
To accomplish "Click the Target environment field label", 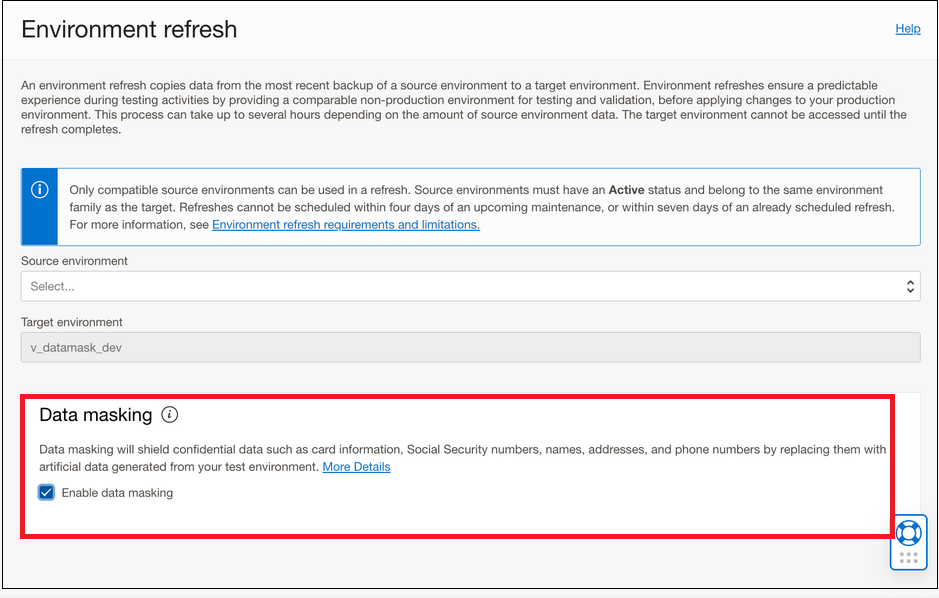I will click(72, 322).
